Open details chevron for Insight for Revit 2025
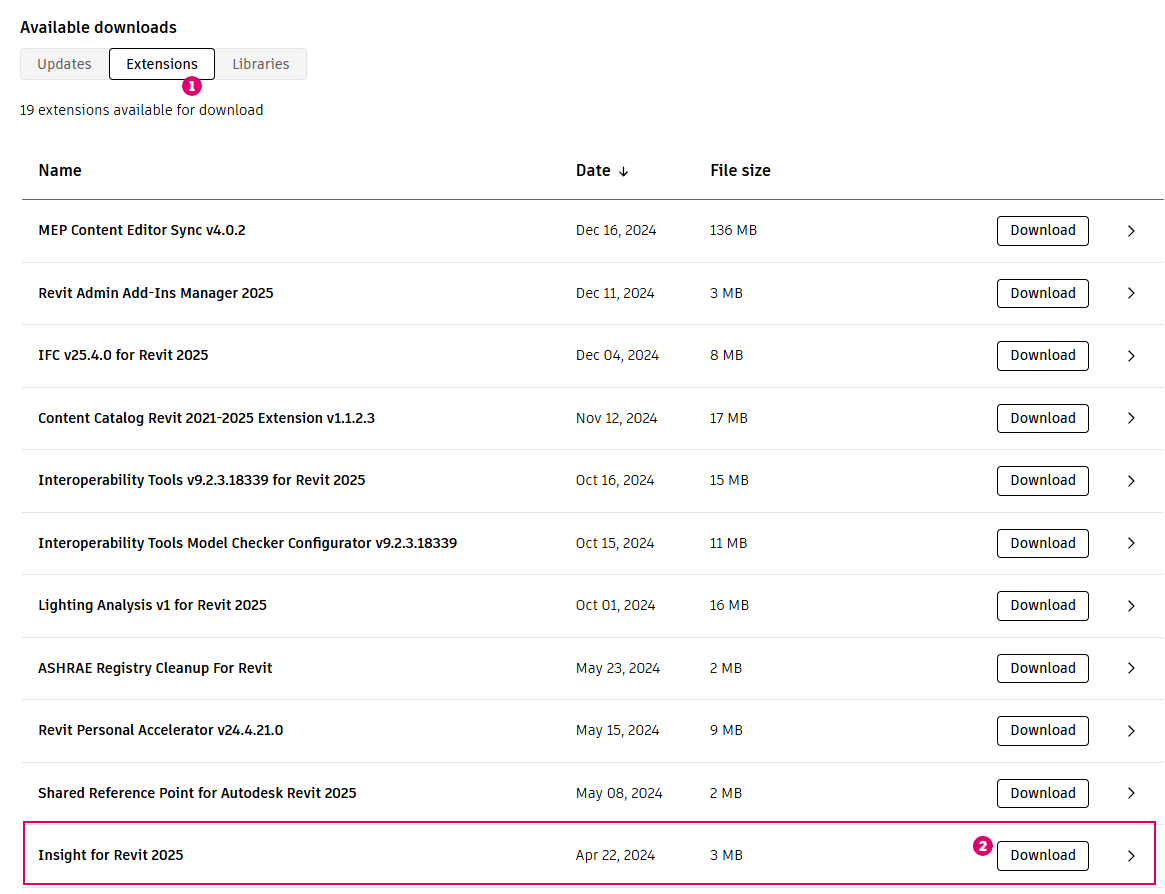The width and height of the screenshot is (1165, 894). tap(1131, 855)
